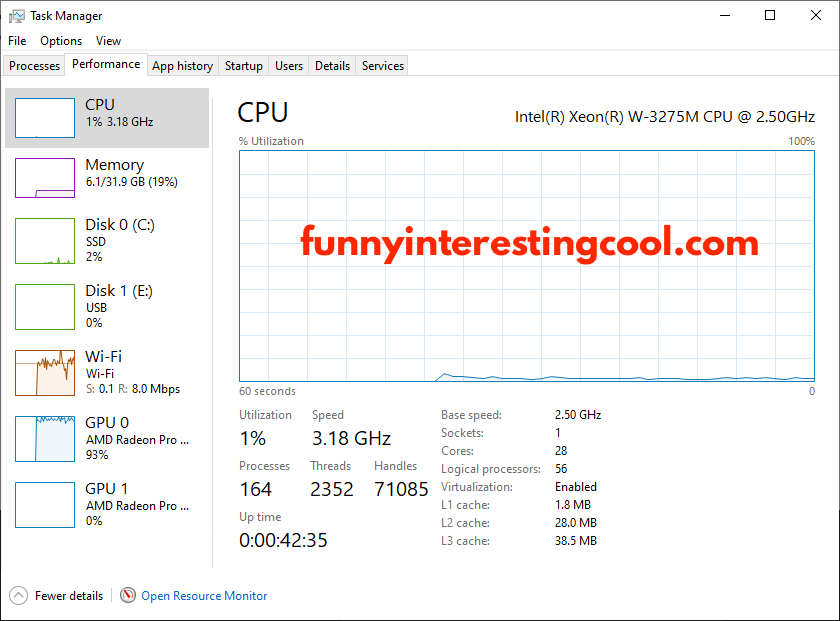This screenshot has width=840, height=621.
Task: Click the cores value 28
Action: coord(561,451)
